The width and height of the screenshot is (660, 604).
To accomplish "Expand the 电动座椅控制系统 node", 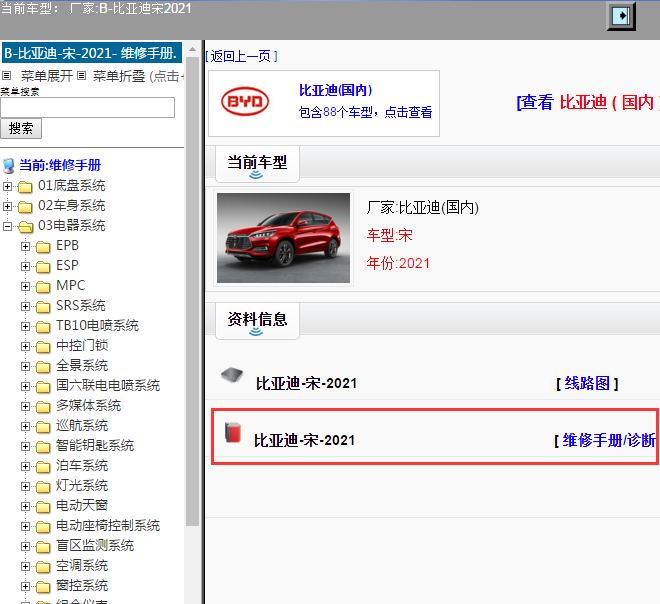I will tap(25, 527).
